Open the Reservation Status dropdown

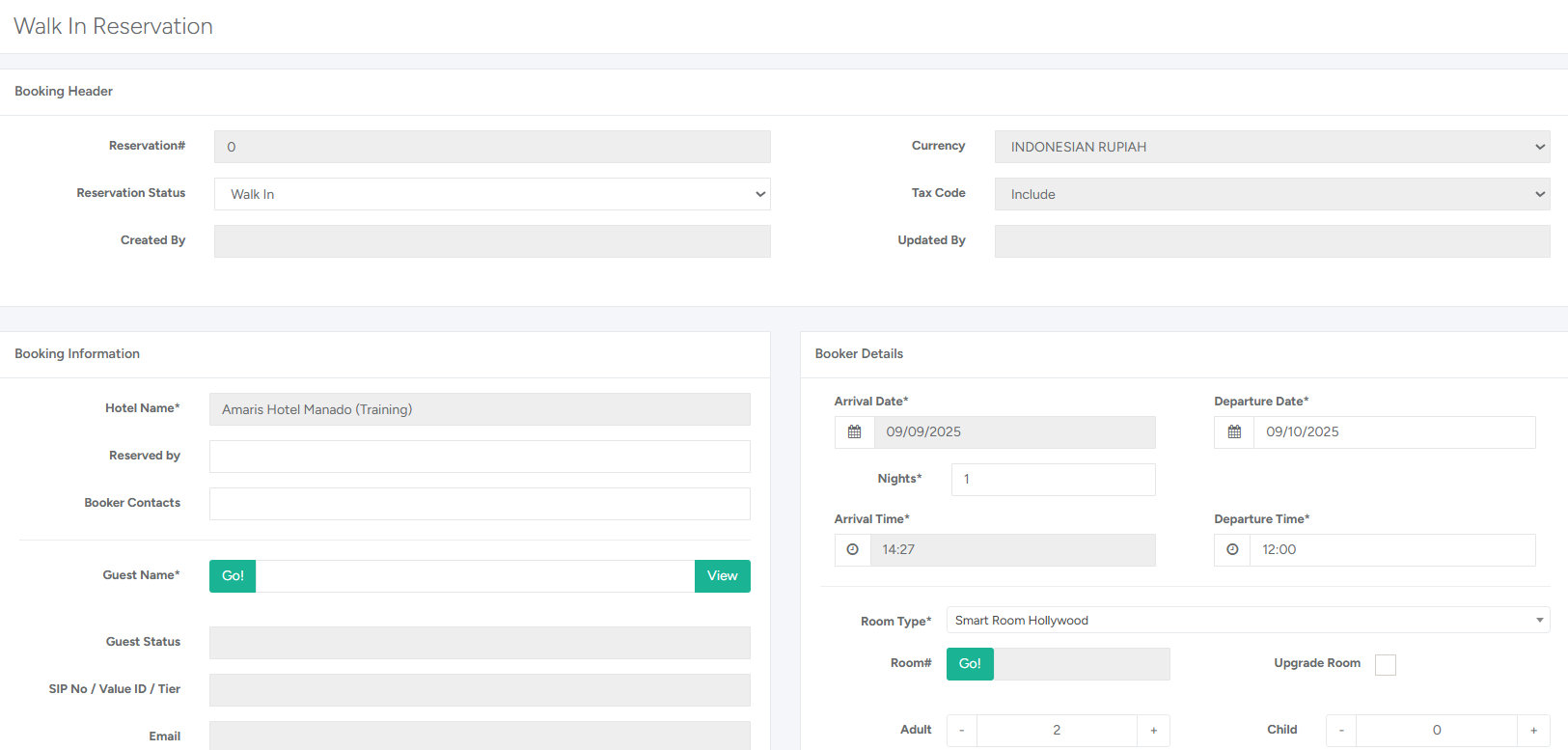492,194
